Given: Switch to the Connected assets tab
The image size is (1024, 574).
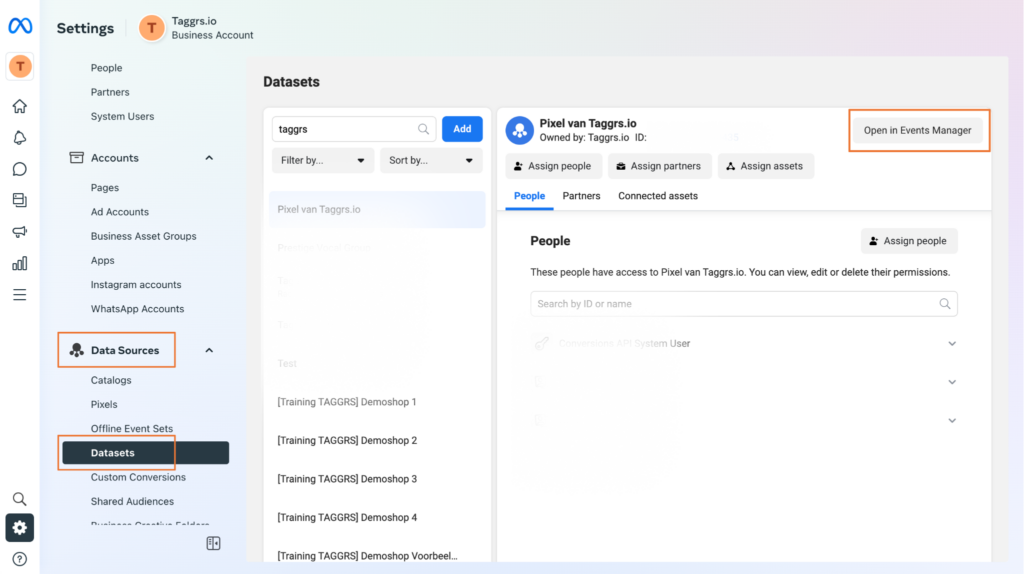Looking at the screenshot, I should point(658,196).
